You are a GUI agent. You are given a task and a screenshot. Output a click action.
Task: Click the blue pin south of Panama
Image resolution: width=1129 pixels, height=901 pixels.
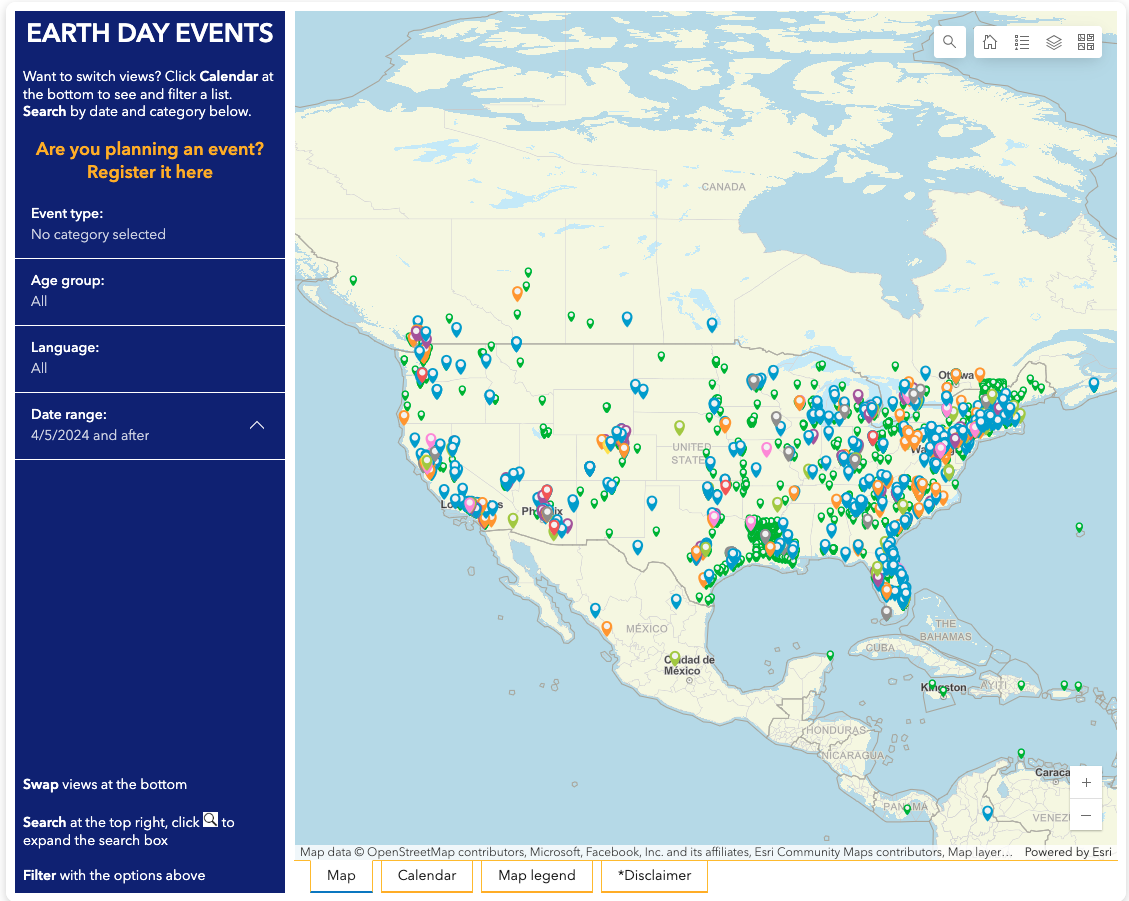987,812
